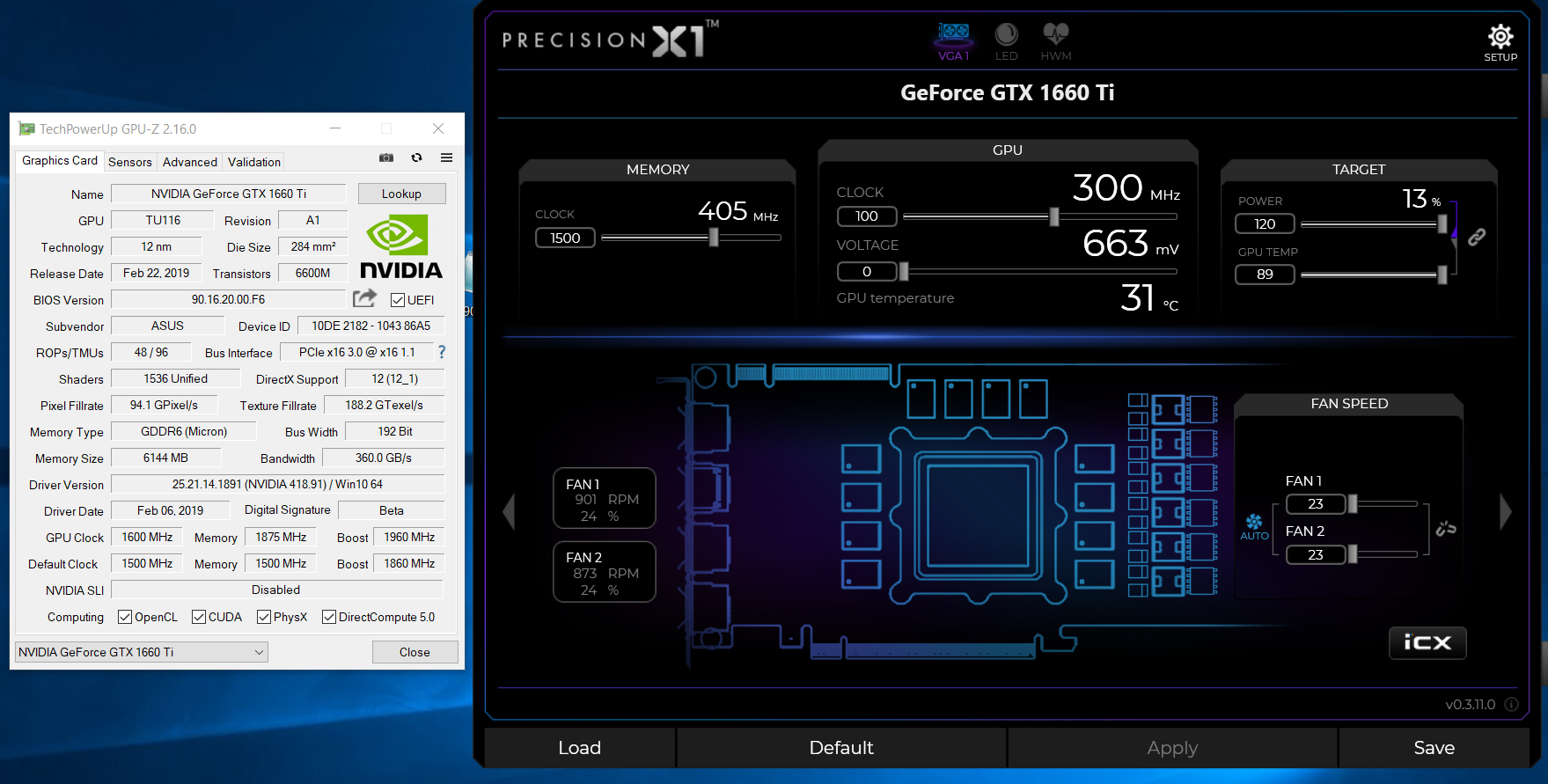Toggle the UEFI checkbox
The image size is (1548, 784).
(x=398, y=300)
